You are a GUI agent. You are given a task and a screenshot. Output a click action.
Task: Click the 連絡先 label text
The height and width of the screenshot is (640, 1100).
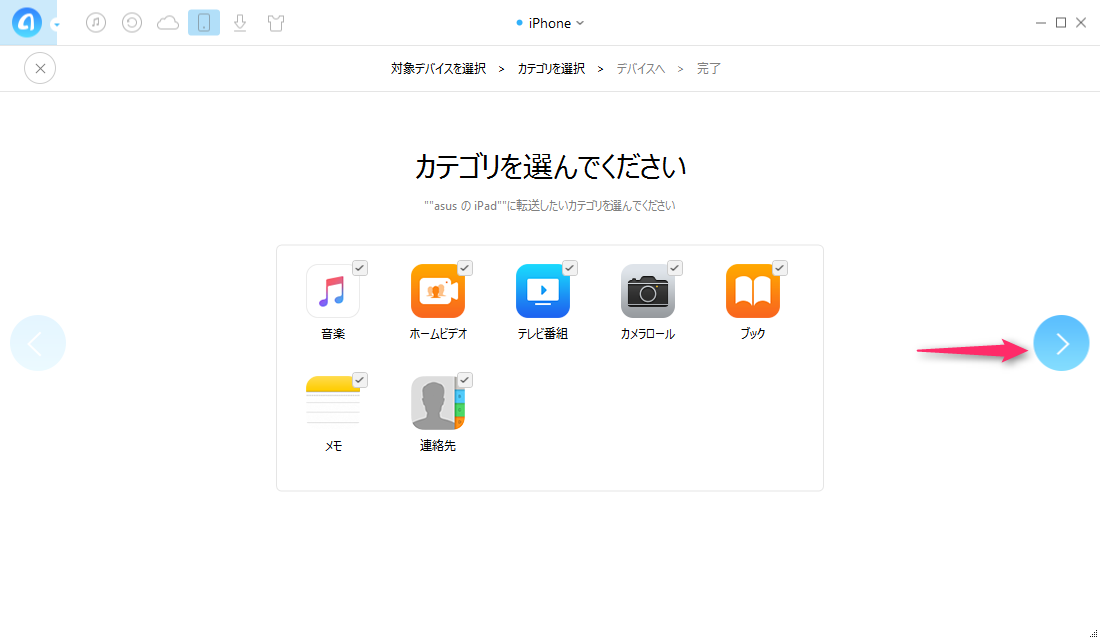[x=438, y=446]
